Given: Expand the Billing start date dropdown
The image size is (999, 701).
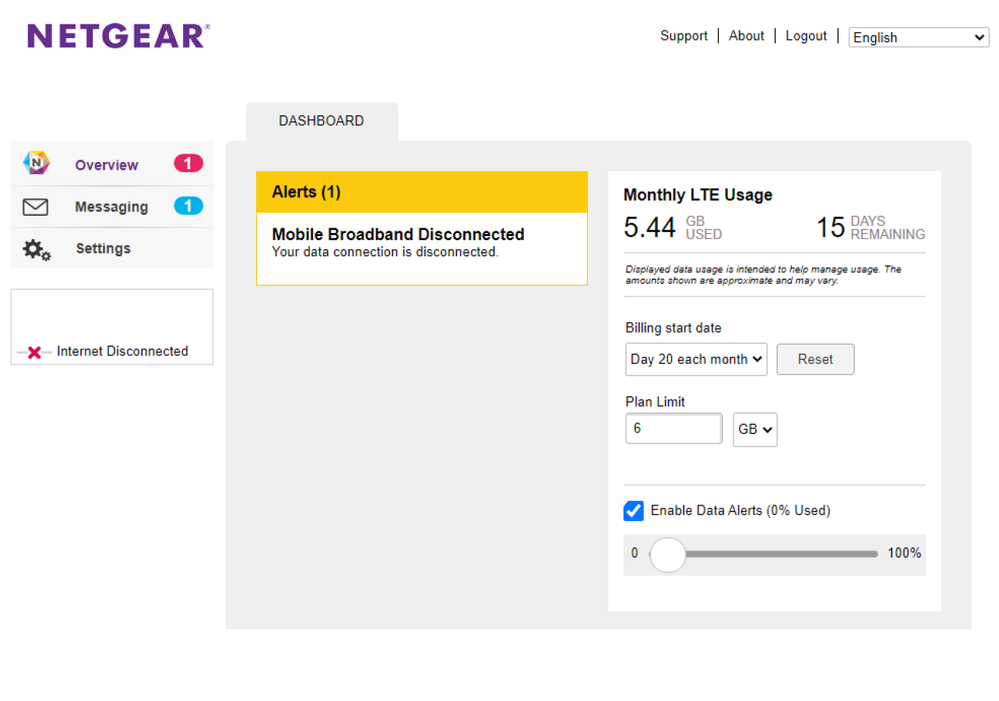Looking at the screenshot, I should 696,359.
